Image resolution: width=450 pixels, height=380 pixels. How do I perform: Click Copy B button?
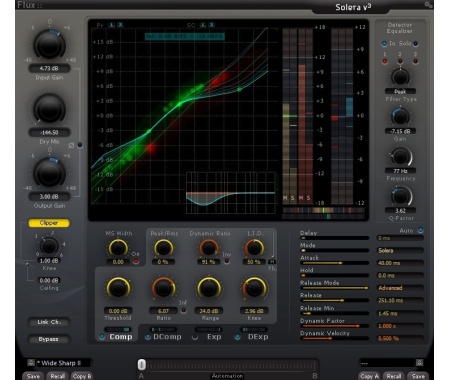pyautogui.click(x=82, y=376)
